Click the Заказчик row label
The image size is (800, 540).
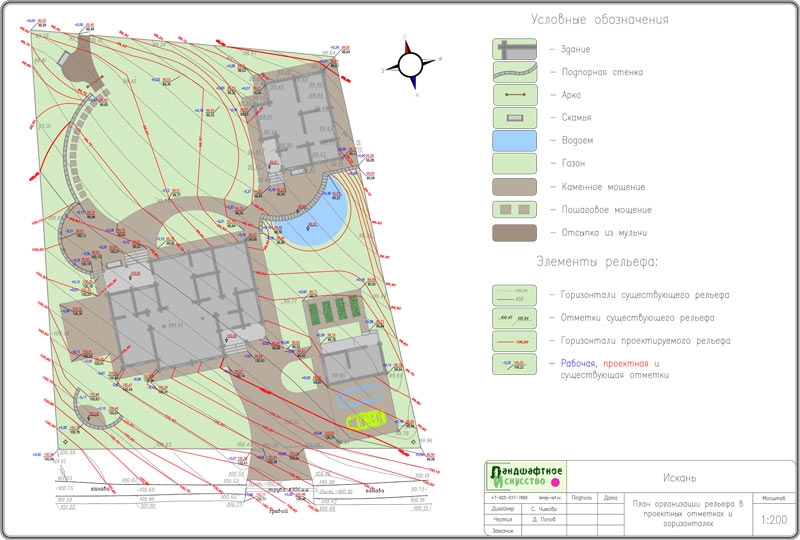click(503, 531)
